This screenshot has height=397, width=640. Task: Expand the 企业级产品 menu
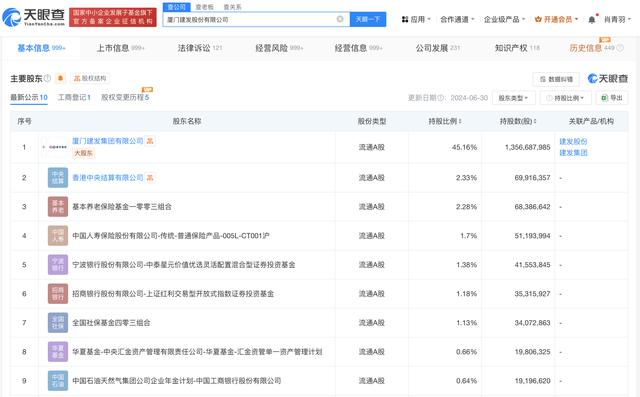[504, 19]
